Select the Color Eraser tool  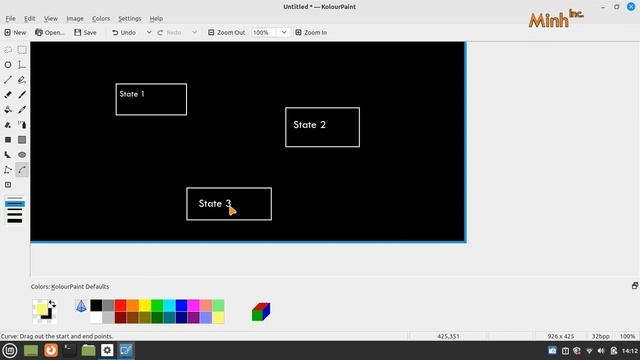point(8,125)
